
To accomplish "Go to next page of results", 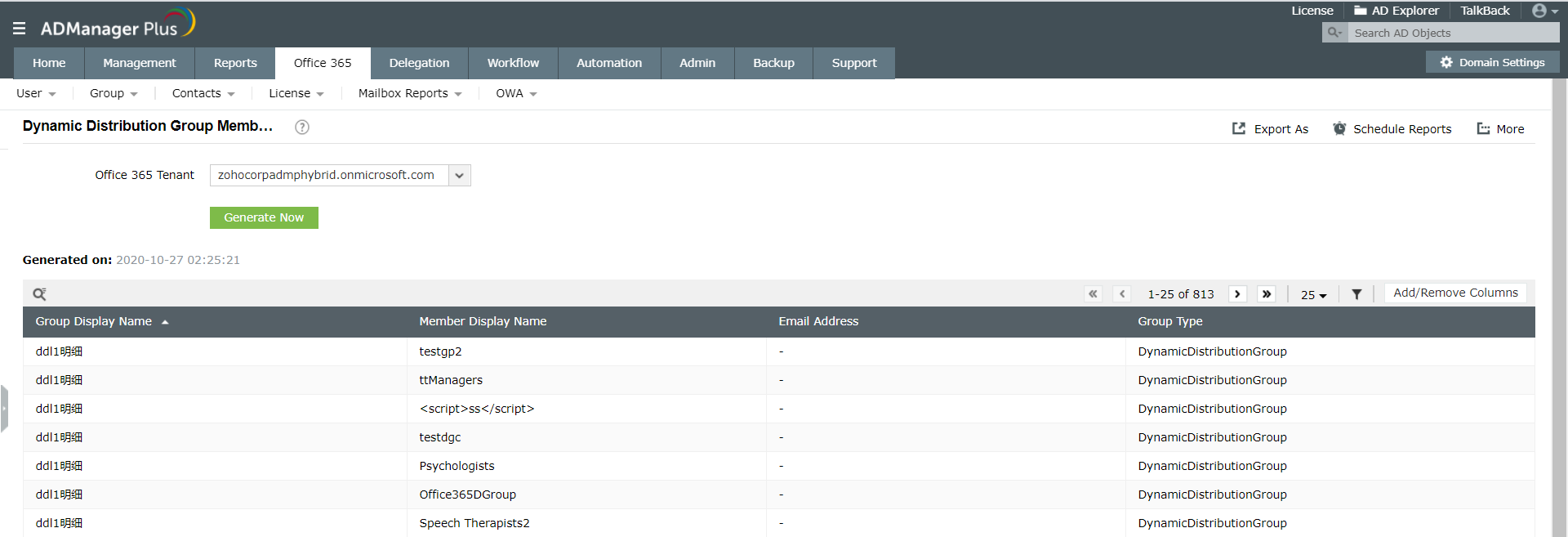I will [1237, 294].
